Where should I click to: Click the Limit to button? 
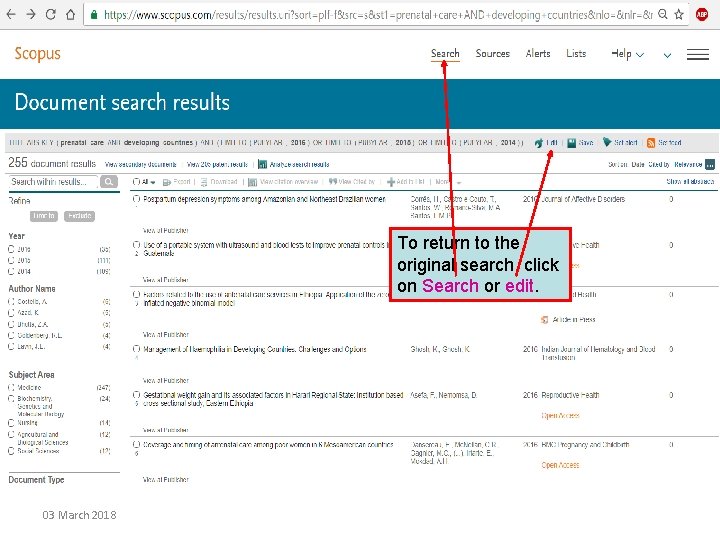pyautogui.click(x=44, y=216)
